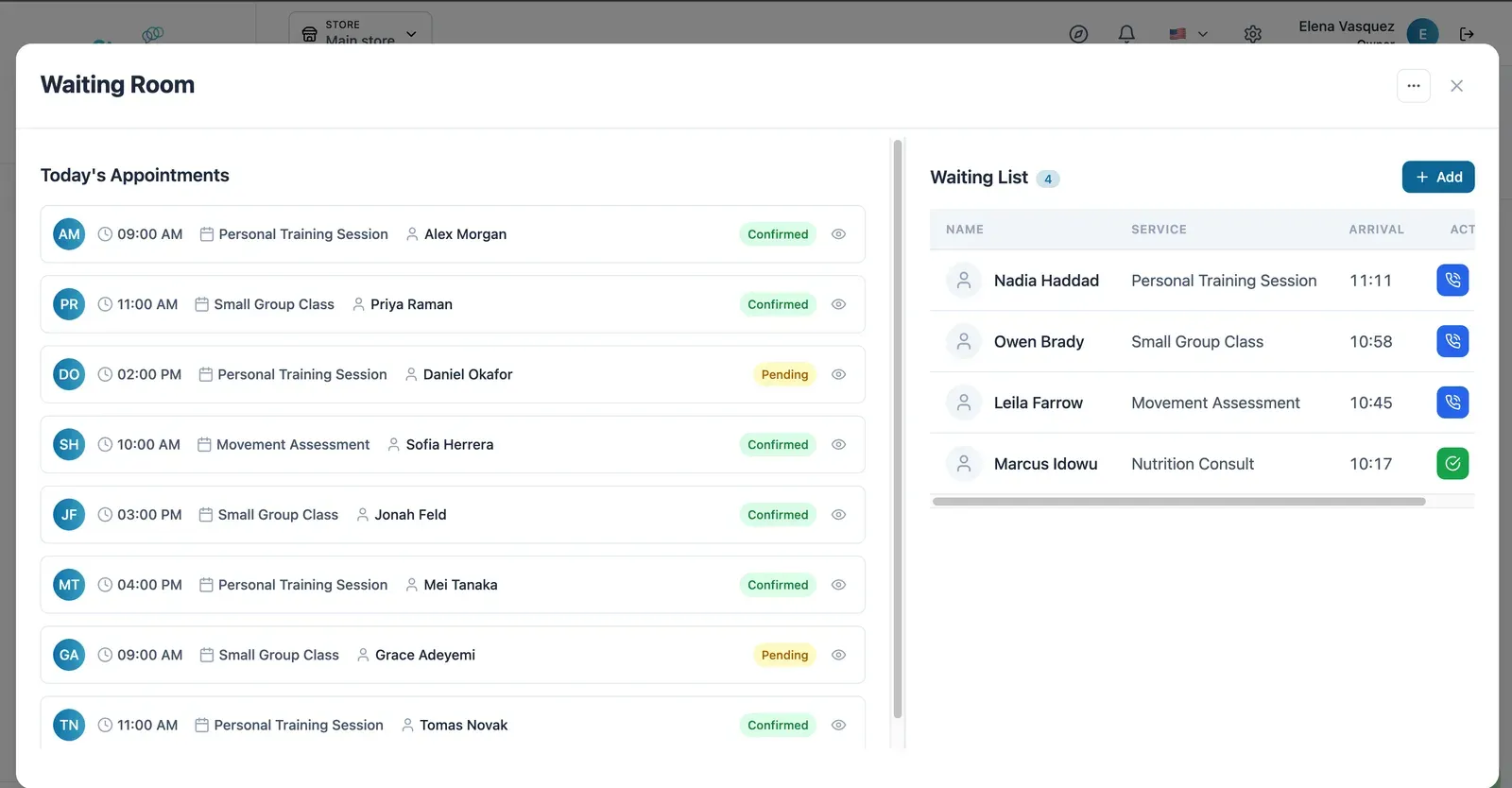Screen dimensions: 1512x788
Task: Open the Waiting Room more options menu
Action: (x=1413, y=86)
